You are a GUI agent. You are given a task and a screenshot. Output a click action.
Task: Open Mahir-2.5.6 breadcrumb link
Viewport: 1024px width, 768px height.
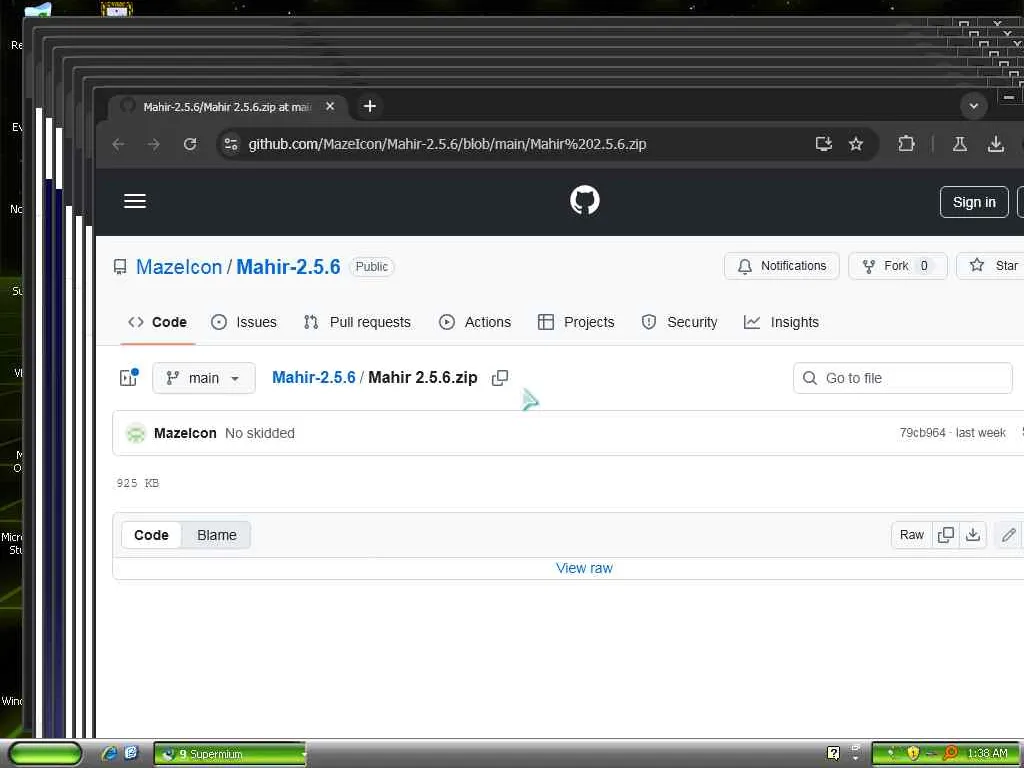click(x=313, y=377)
